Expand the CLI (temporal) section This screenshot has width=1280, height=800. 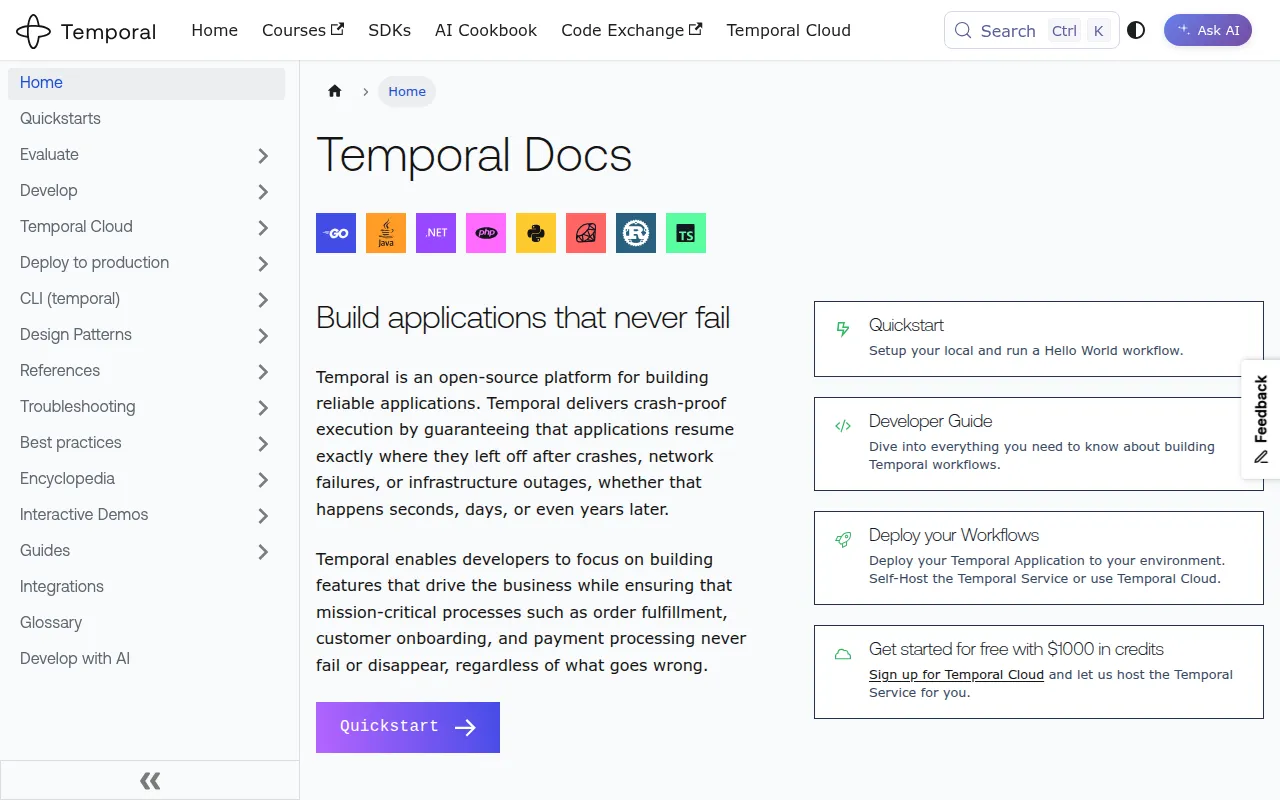pos(263,299)
